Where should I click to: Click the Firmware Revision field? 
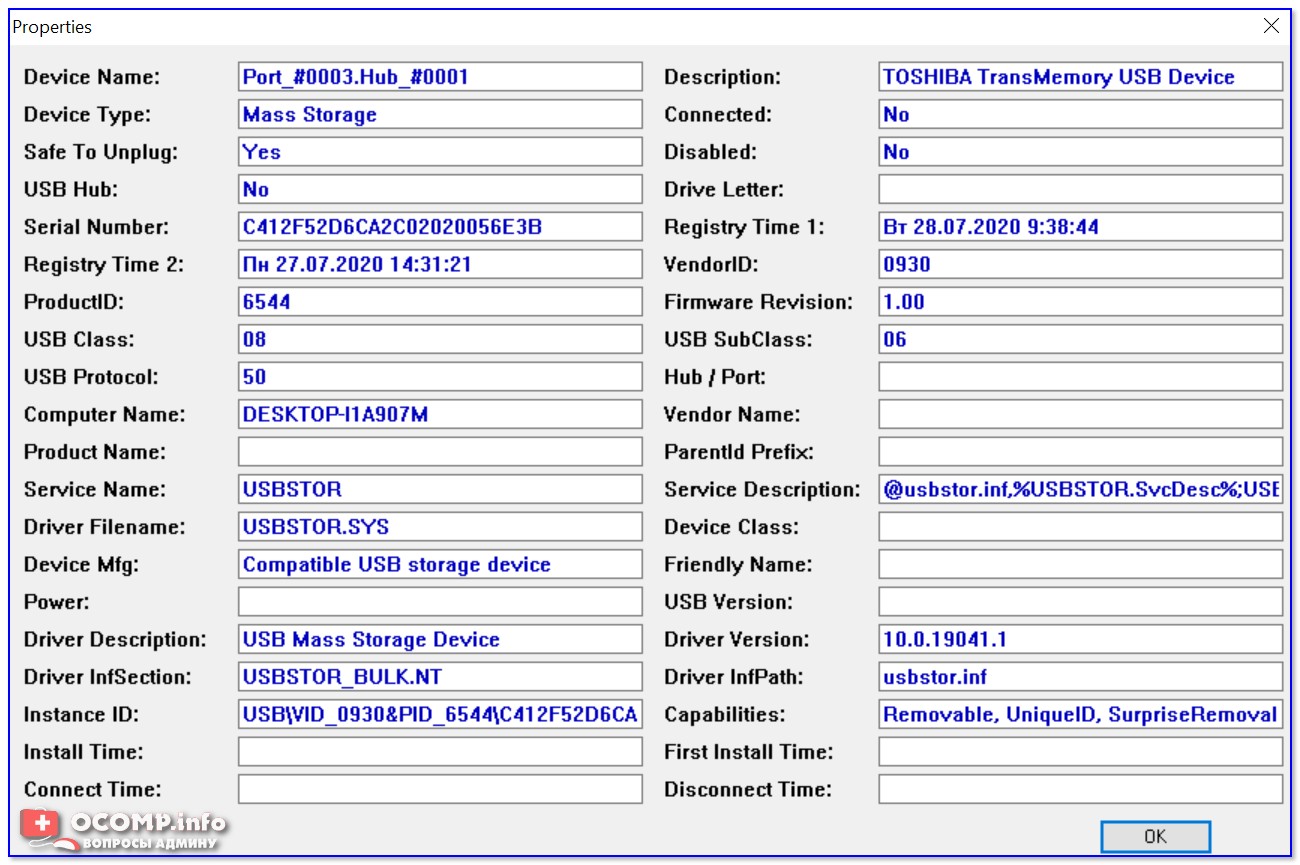[1080, 302]
